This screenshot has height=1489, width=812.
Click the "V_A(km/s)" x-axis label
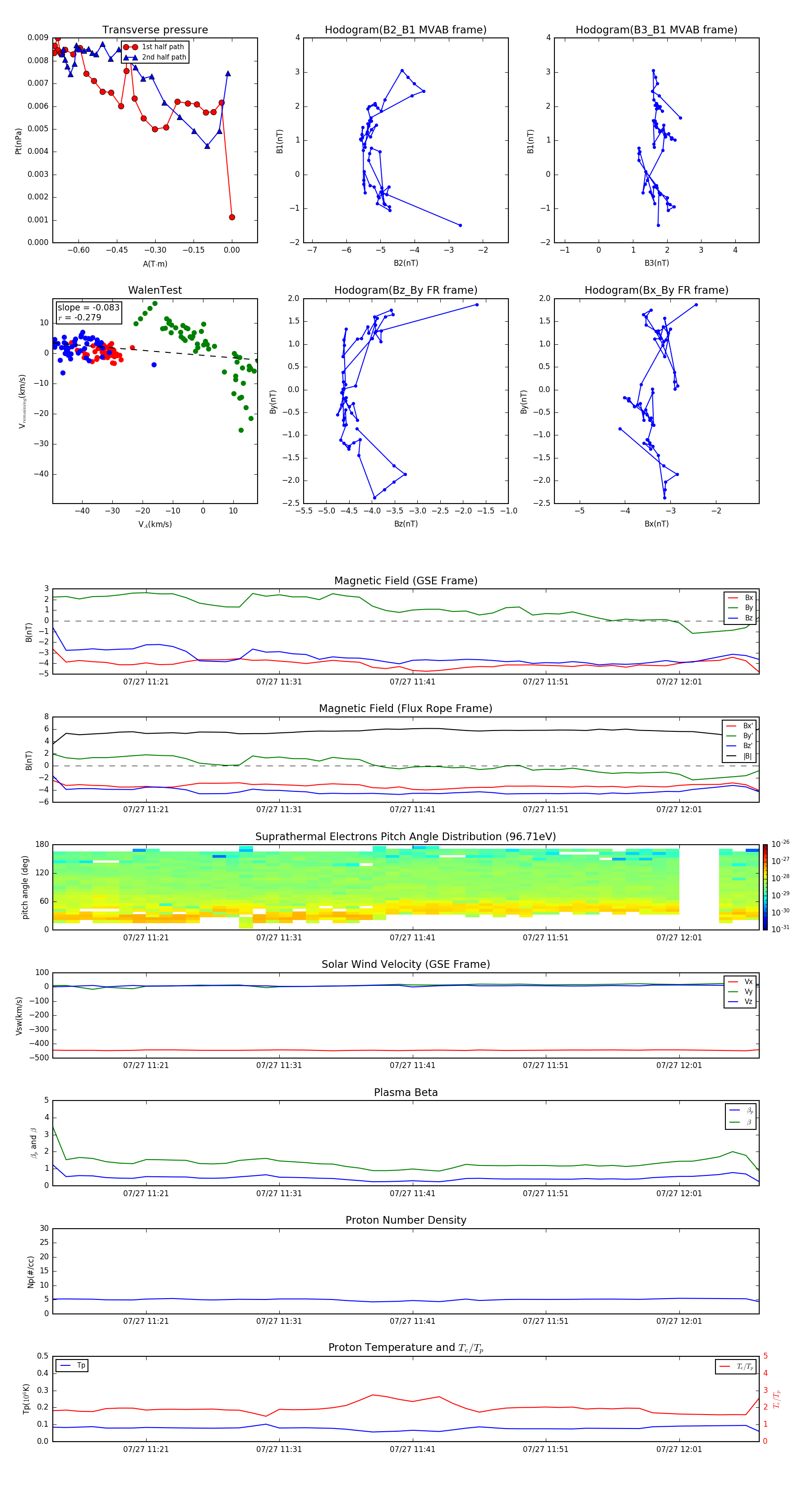155,524
